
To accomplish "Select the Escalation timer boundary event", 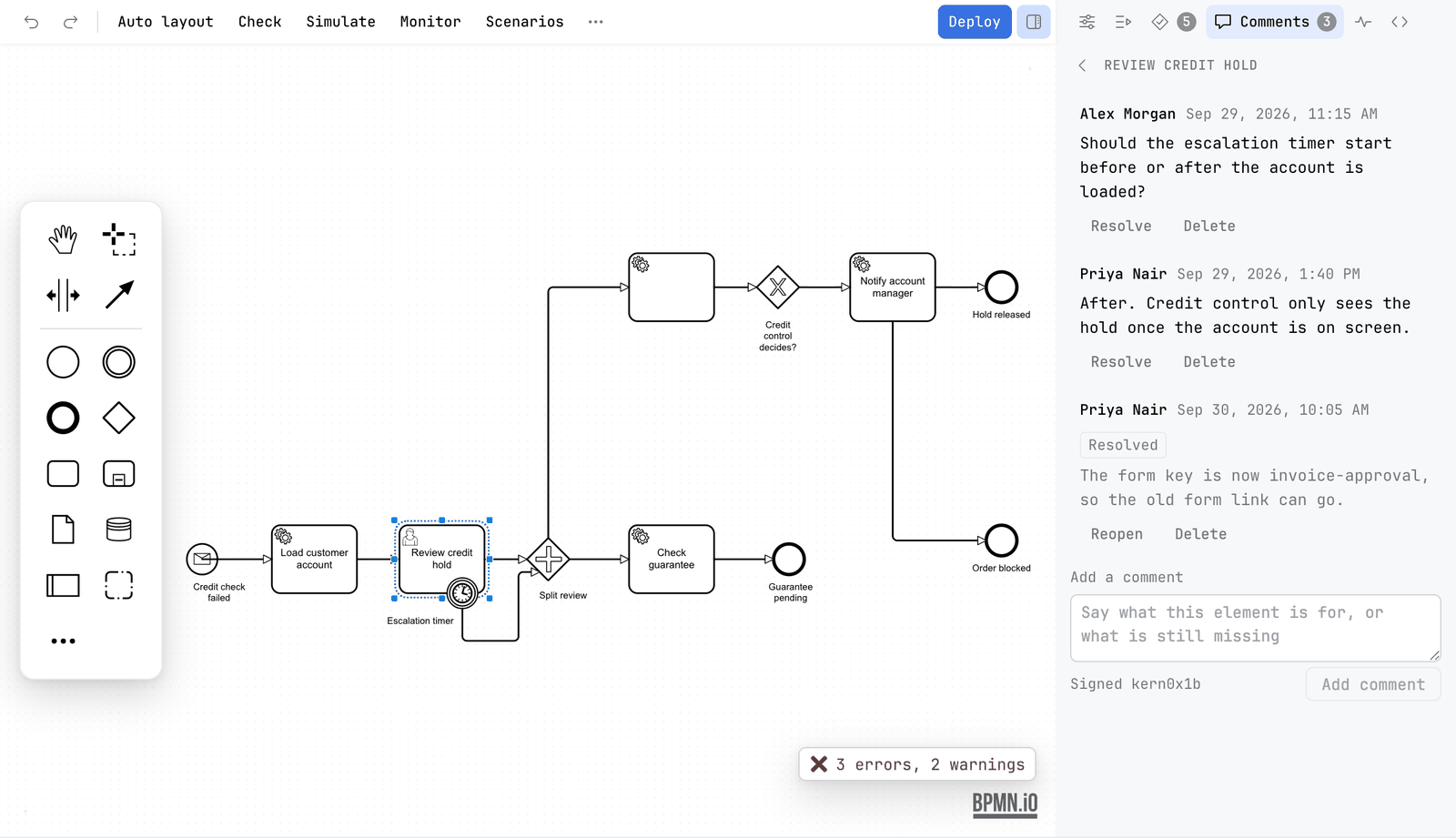I will point(462,593).
